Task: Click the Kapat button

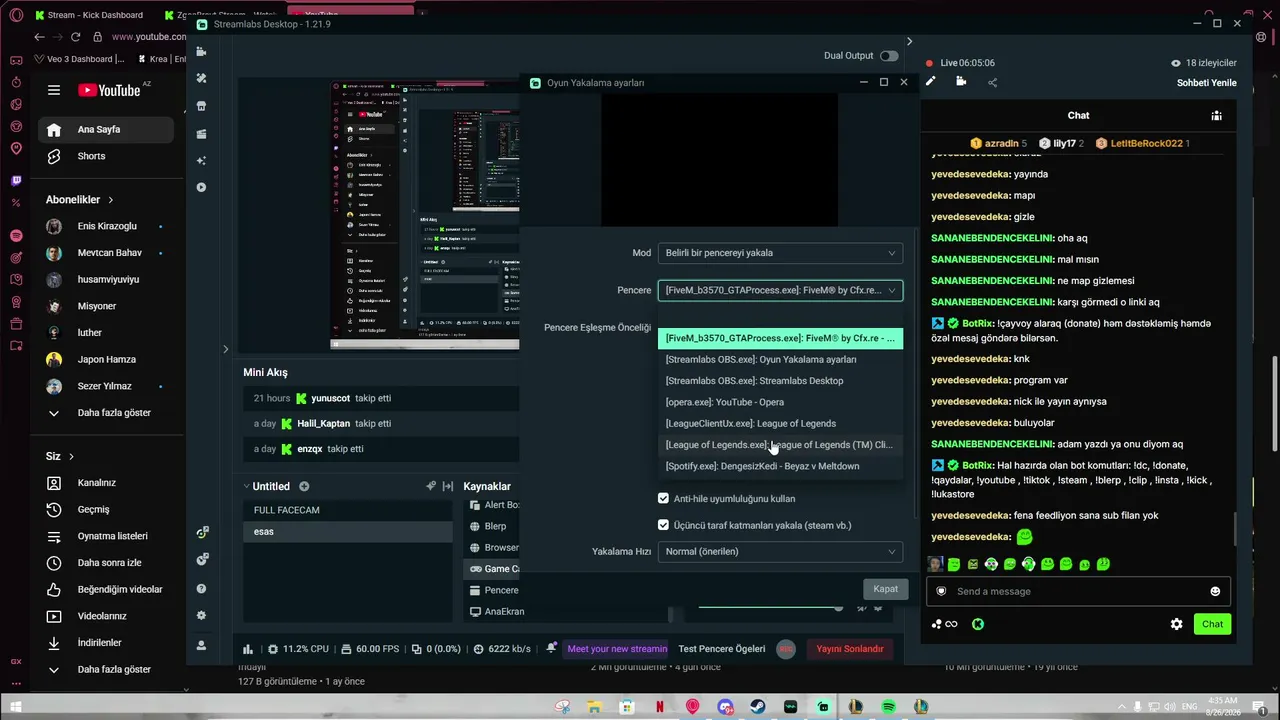Action: pyautogui.click(x=886, y=589)
